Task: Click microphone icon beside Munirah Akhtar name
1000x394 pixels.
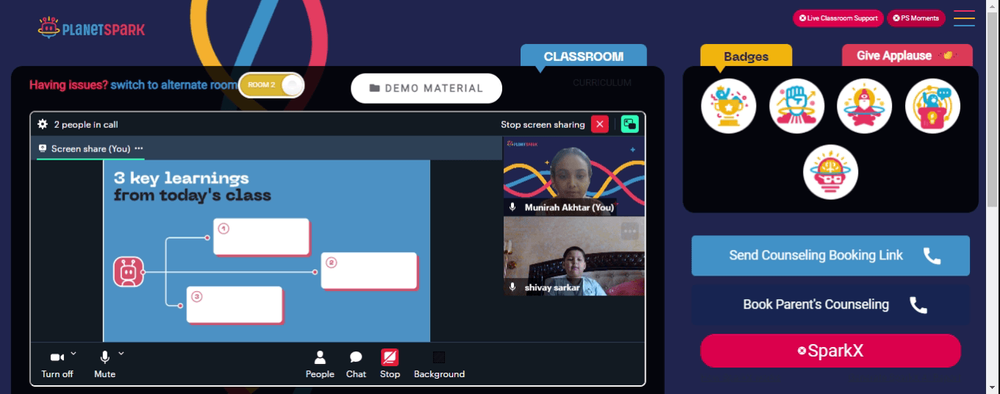Action: [x=512, y=208]
